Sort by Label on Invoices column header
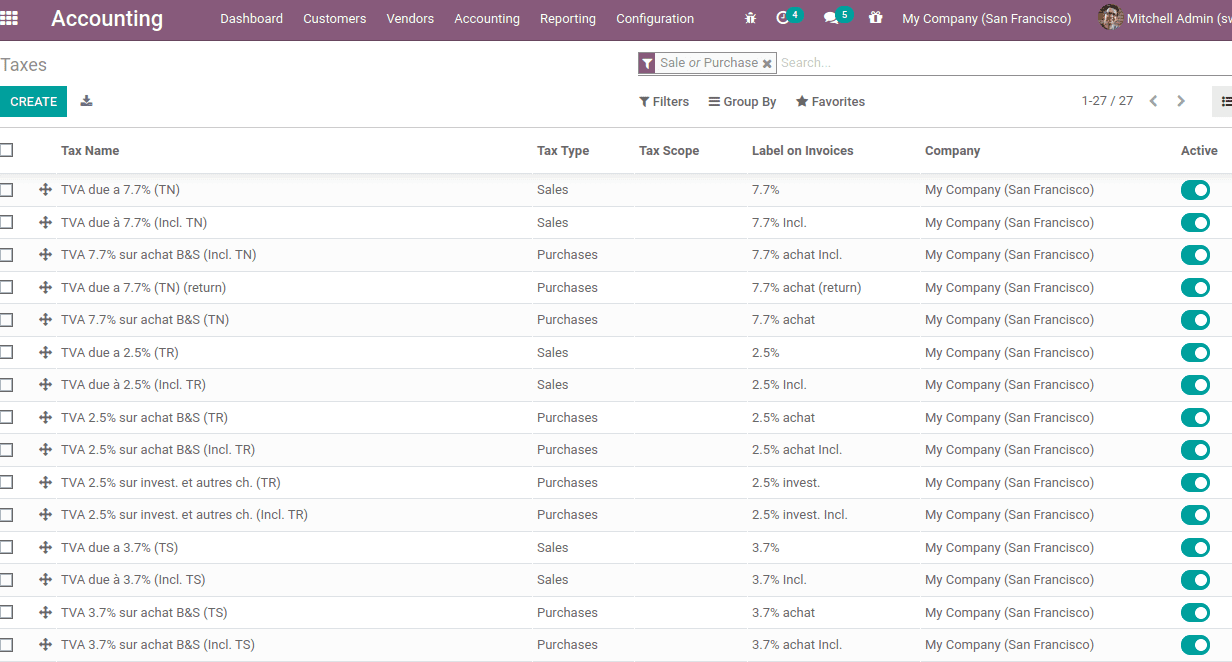Screen dimensions: 1232x662 tap(803, 151)
